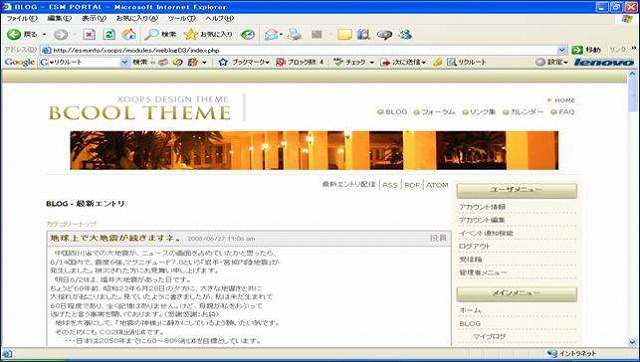Open blog entry title 地球上で大地震が続きますネ。
Image resolution: width=640 pixels, height=362 pixels.
click(116, 238)
